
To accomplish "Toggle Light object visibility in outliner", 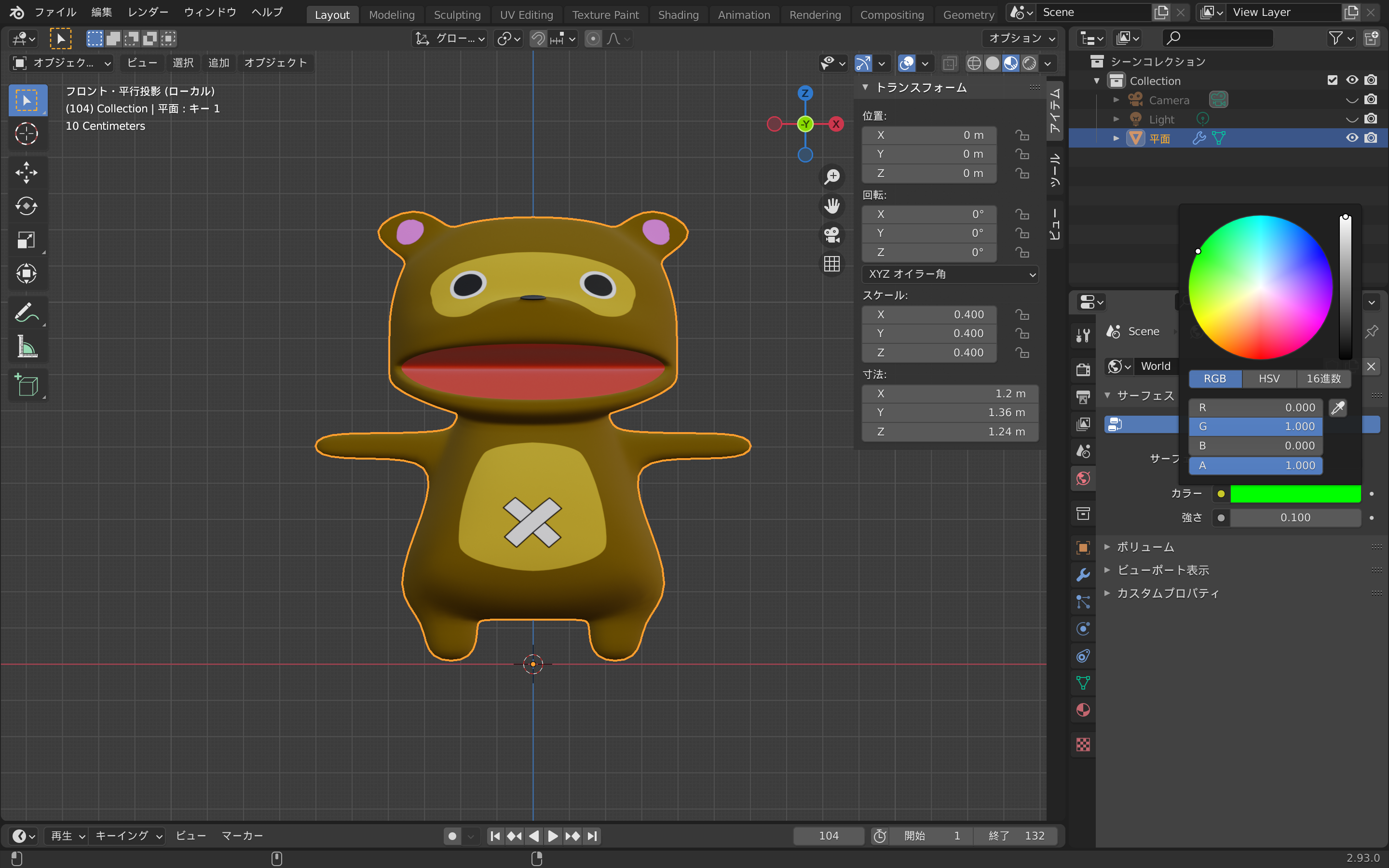I will [1352, 119].
